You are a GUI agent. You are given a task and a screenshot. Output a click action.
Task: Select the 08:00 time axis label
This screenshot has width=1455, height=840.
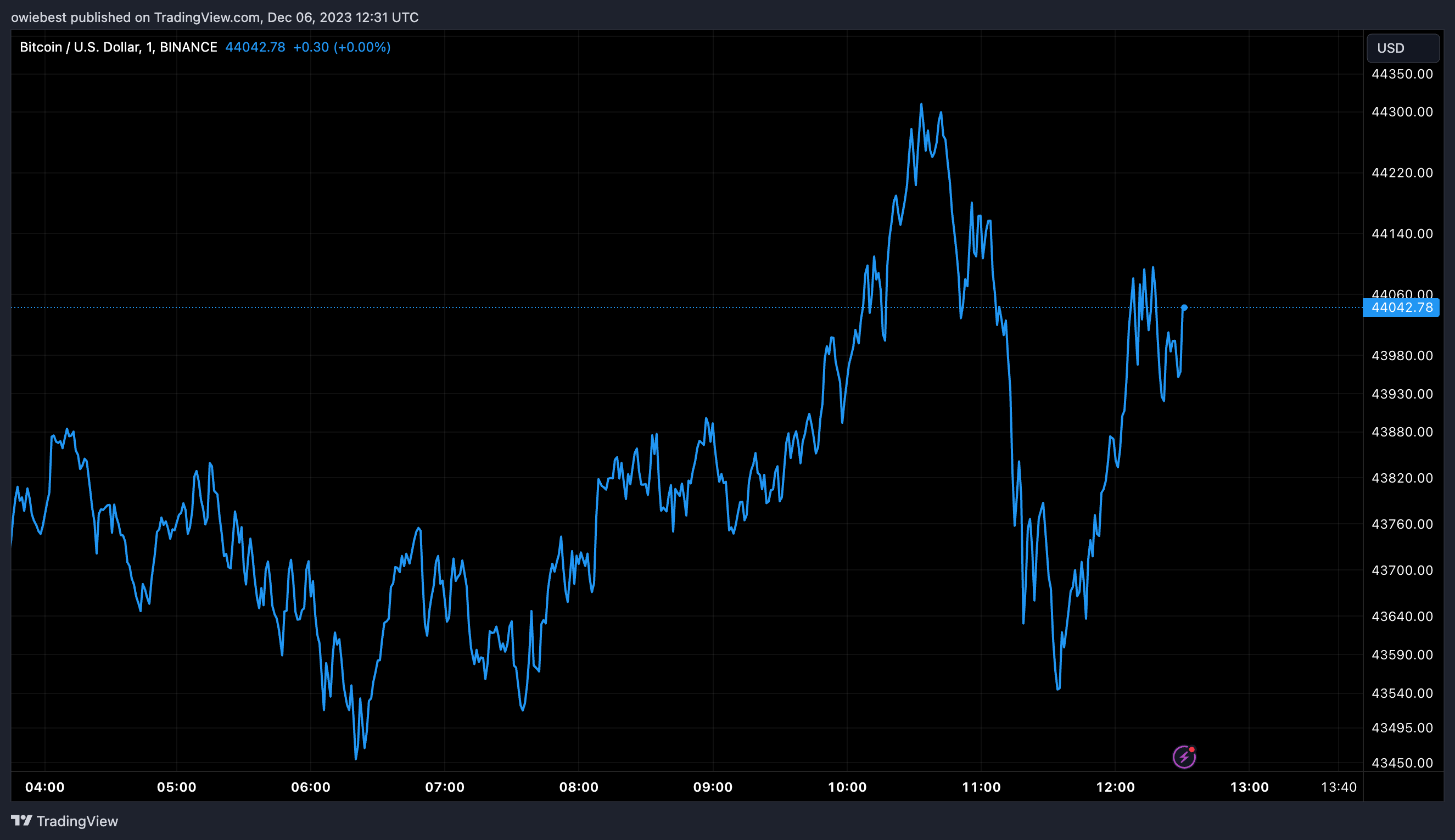pos(579,787)
